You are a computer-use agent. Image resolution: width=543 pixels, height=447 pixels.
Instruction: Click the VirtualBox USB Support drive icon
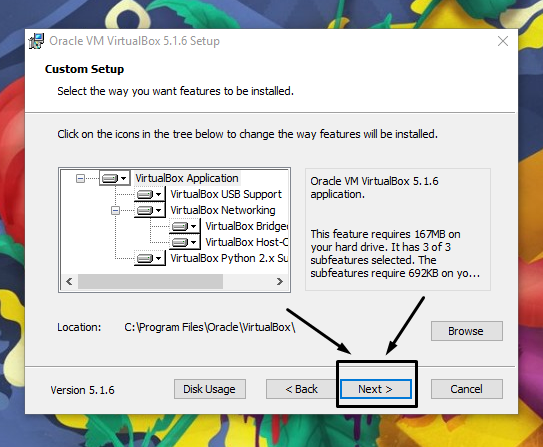tap(145, 195)
